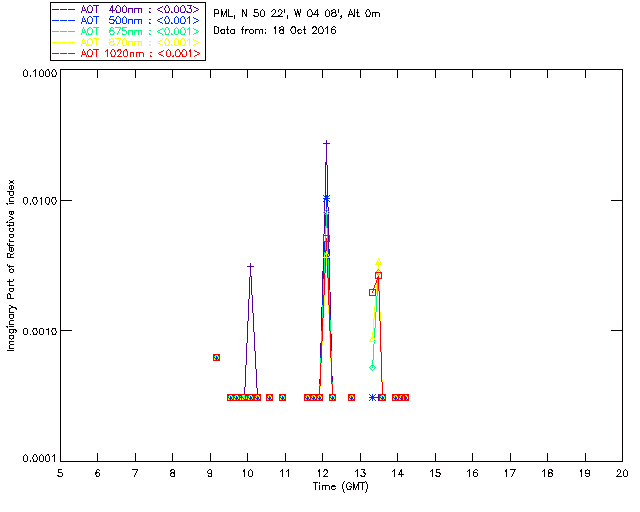Click the 0.0001 y-axis tick label
This screenshot has width=640, height=512.
click(x=40, y=459)
